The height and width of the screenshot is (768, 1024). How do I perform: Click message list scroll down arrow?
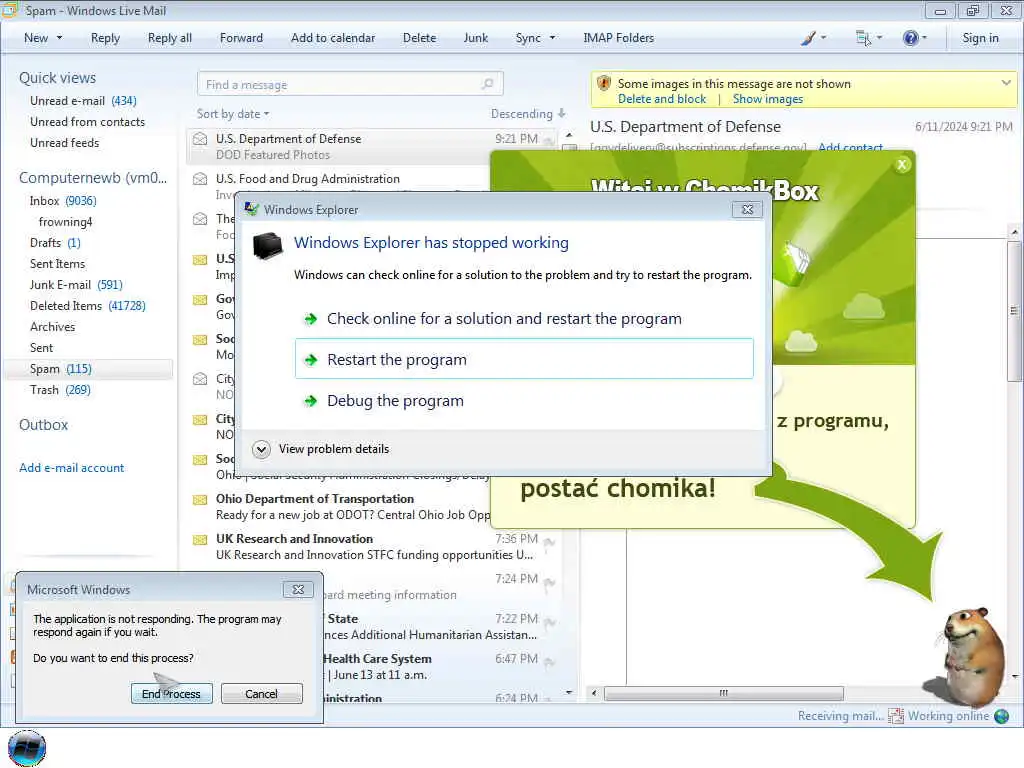(x=569, y=692)
